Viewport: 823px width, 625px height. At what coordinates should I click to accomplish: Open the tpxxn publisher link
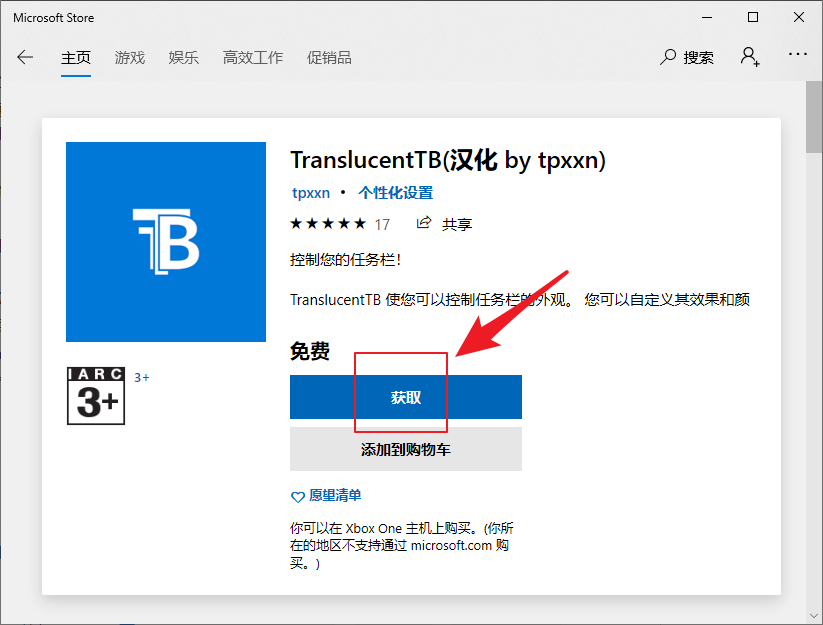click(311, 193)
